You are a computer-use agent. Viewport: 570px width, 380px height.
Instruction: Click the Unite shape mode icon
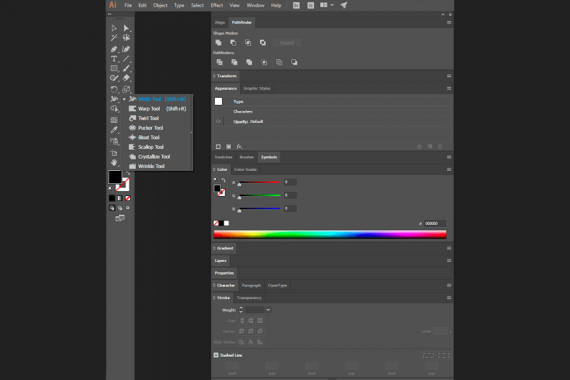(218, 43)
